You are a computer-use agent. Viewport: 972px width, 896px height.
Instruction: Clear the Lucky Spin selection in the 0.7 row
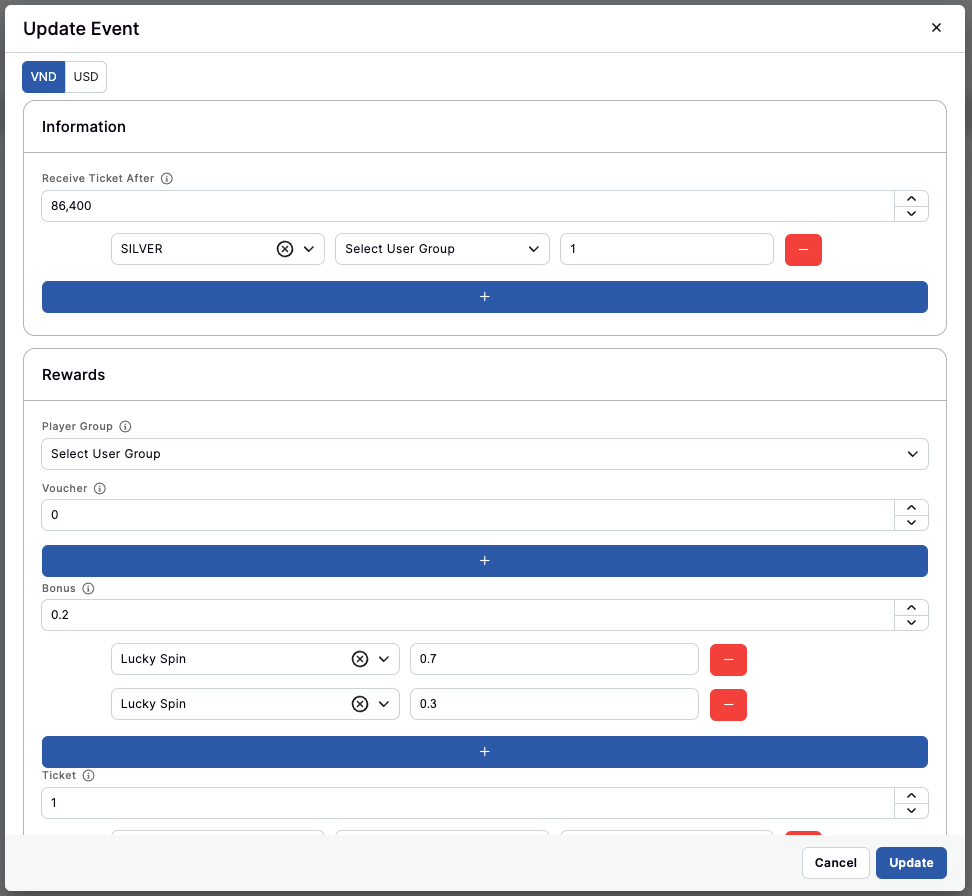[360, 660]
